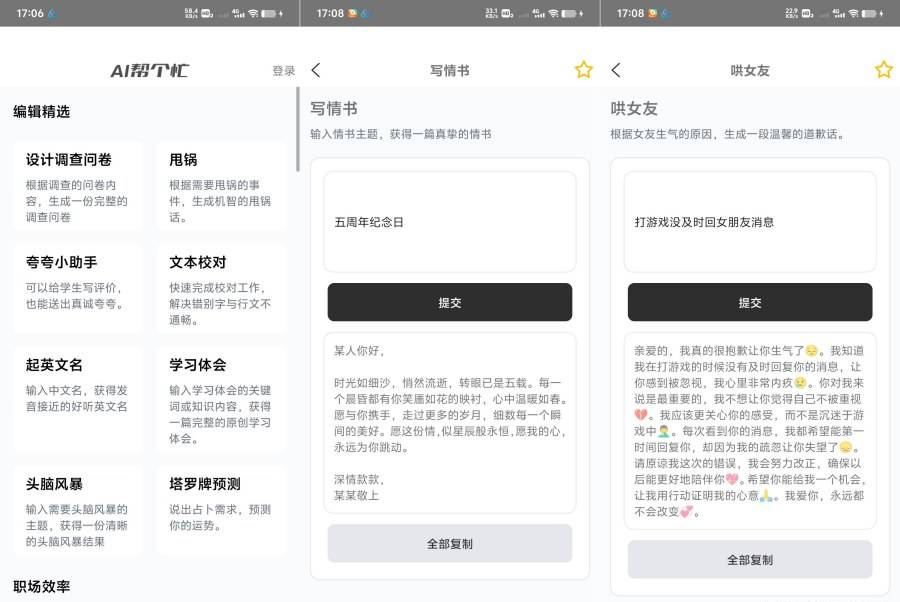Image resolution: width=900 pixels, height=602 pixels.
Task: Launch the 头脑风暴 tool card
Action: 78,510
